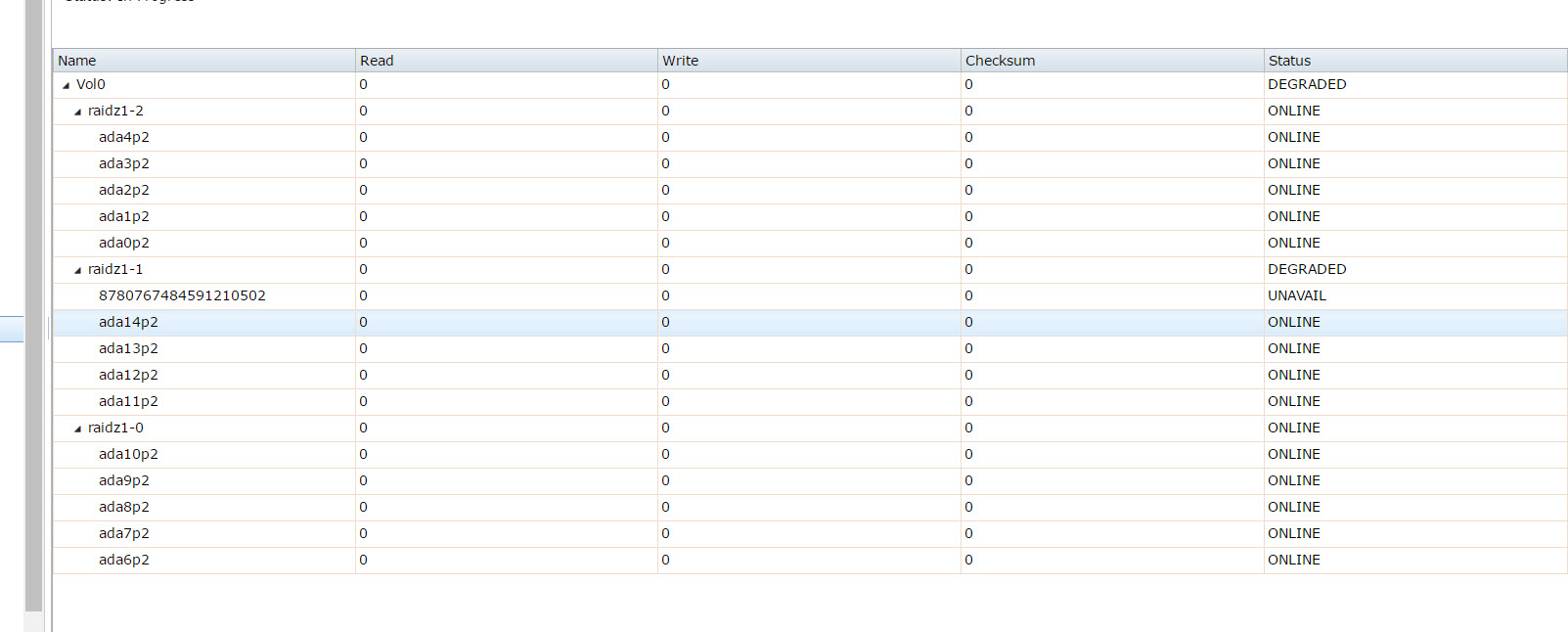Click the DEGRADED status of raidz1-1

[1307, 269]
